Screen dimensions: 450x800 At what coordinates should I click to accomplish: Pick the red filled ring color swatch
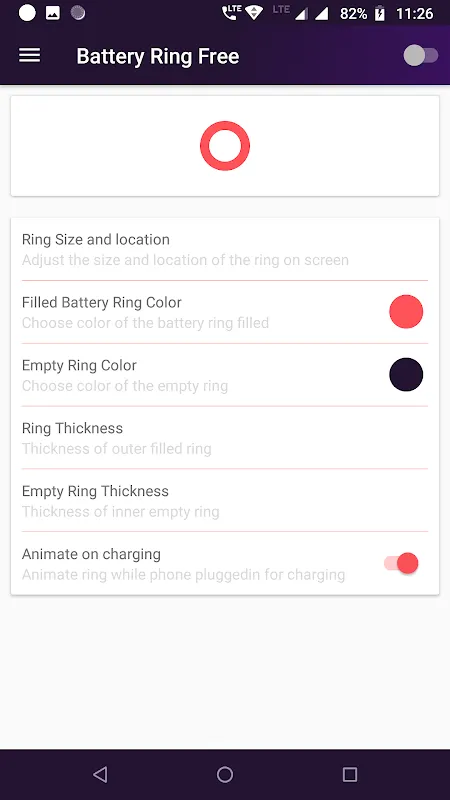[406, 311]
